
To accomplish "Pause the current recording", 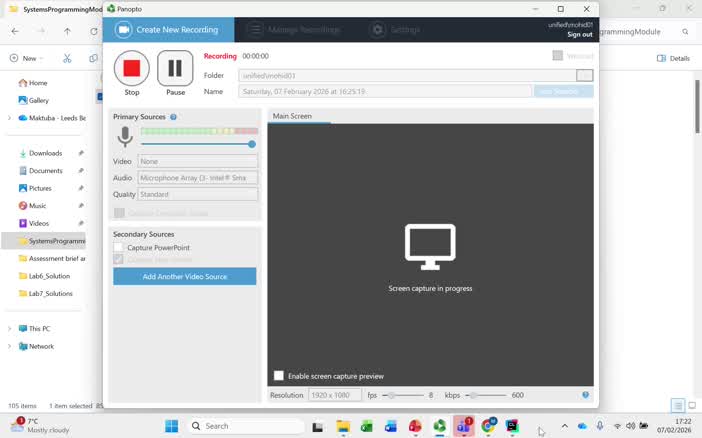I will [175, 69].
